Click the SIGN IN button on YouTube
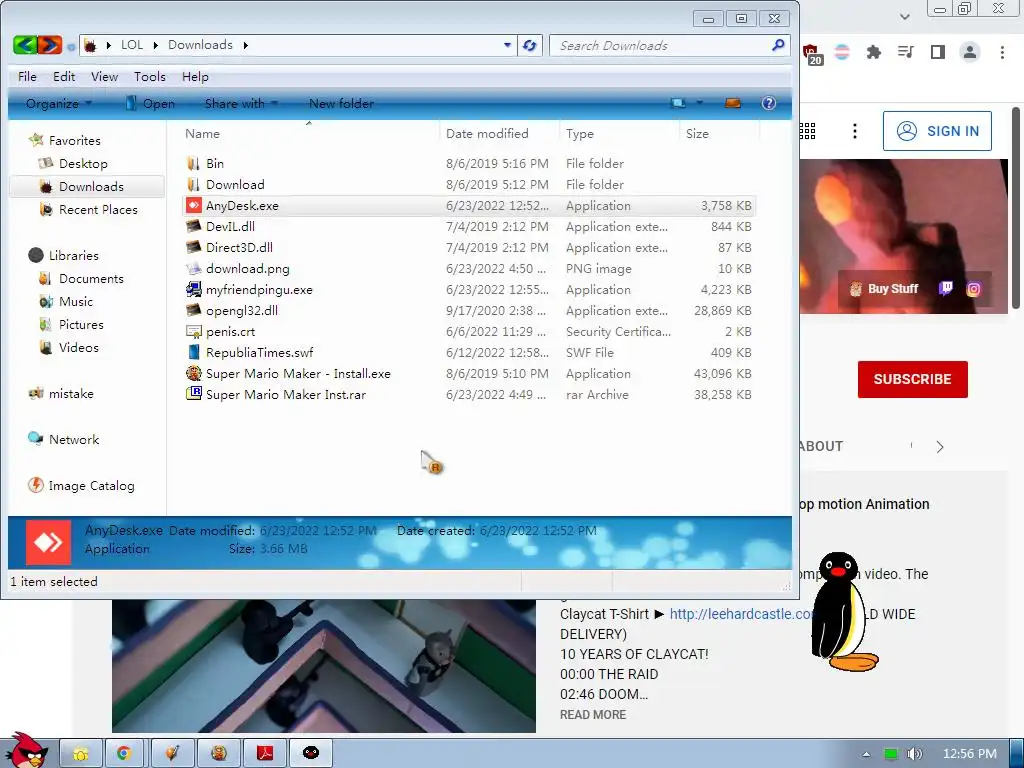This screenshot has height=768, width=1024. coord(937,131)
